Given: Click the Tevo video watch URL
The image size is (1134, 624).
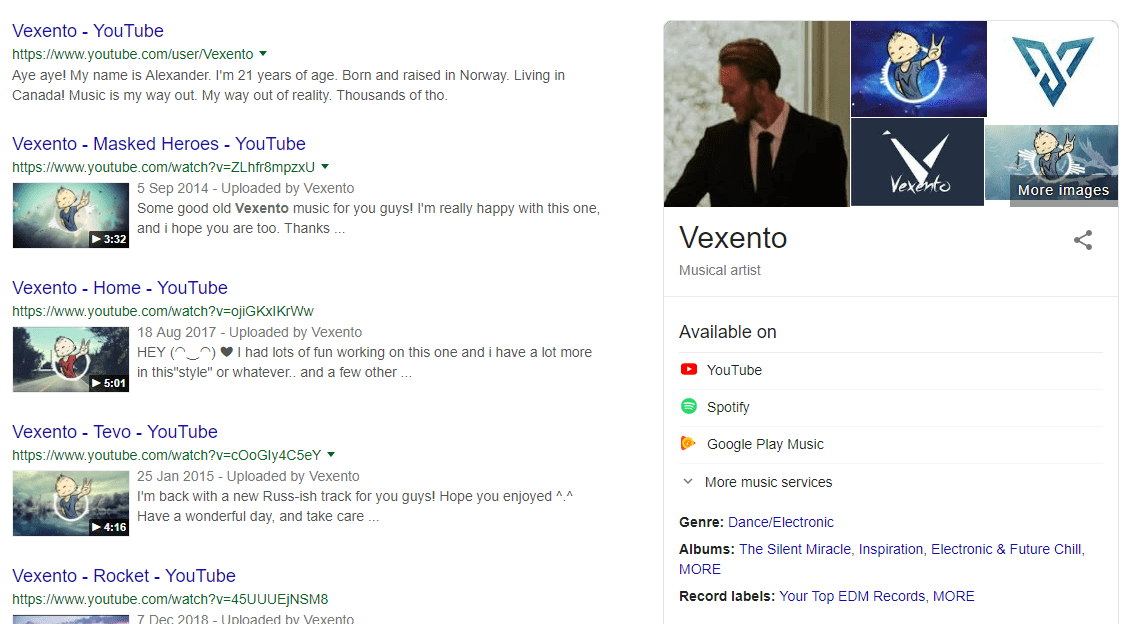Looking at the screenshot, I should point(166,455).
